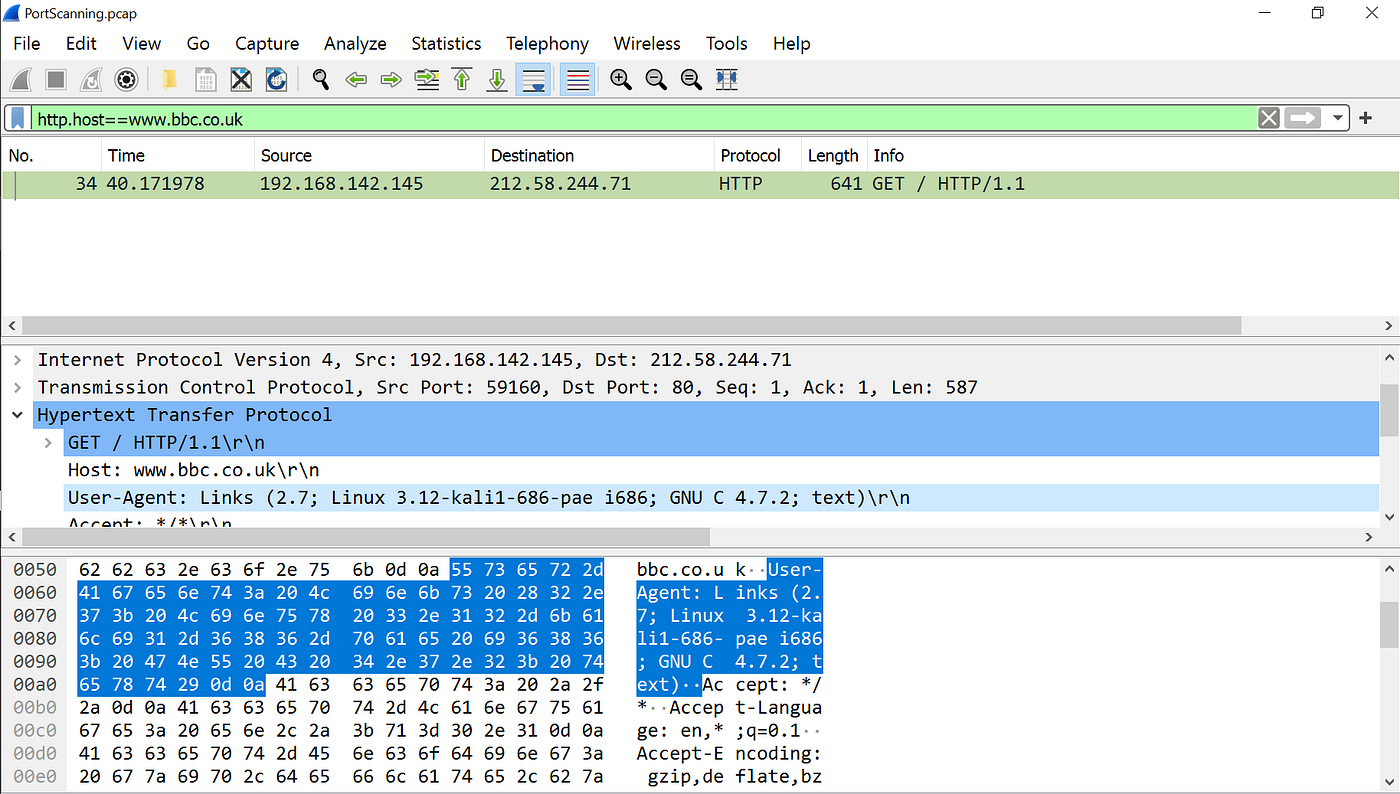Toggle packet list colorization rules
The height and width of the screenshot is (794, 1400).
pyautogui.click(x=577, y=80)
